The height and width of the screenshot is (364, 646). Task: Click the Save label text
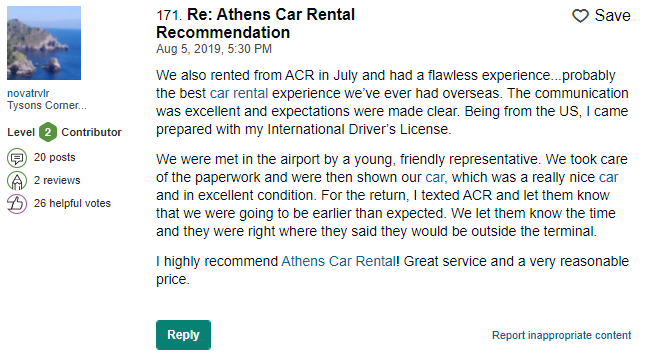[x=612, y=16]
